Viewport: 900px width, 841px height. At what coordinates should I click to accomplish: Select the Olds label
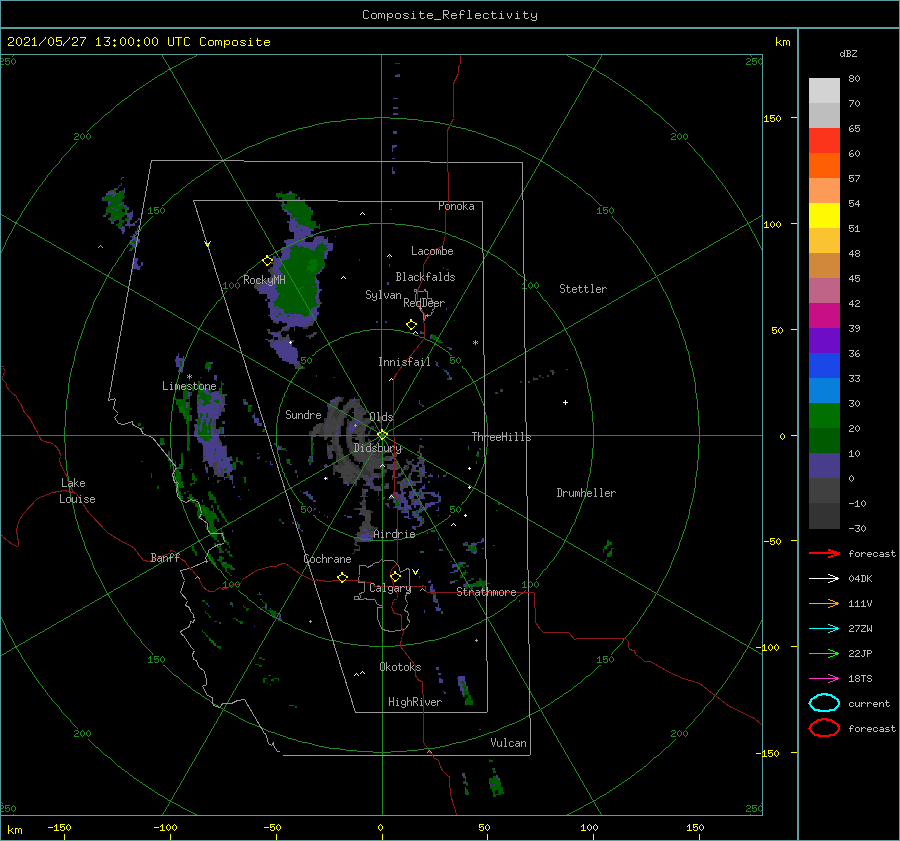pos(381,417)
